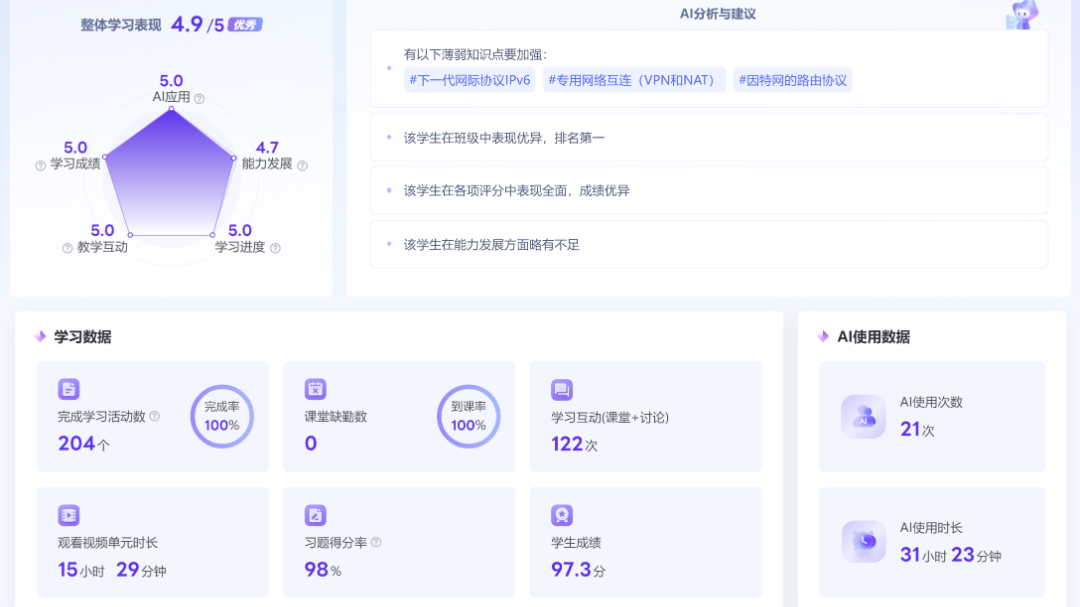1080x607 pixels.
Task: Open the #专用网络互连（VPN和NAT）tag
Action: [x=634, y=80]
